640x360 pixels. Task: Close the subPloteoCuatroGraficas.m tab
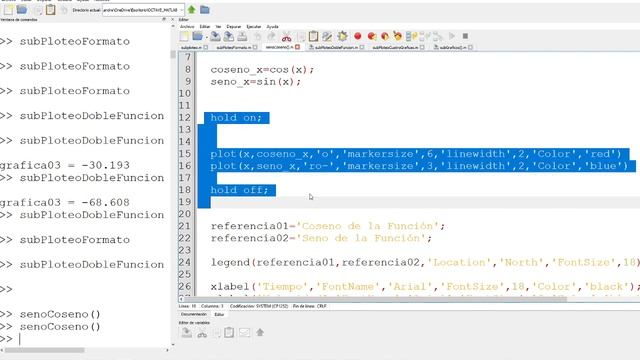pos(422,47)
